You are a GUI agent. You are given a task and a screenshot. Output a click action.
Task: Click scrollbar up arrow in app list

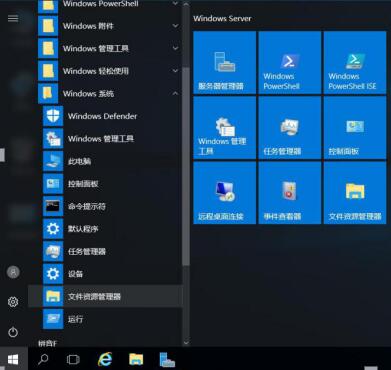[186, 4]
